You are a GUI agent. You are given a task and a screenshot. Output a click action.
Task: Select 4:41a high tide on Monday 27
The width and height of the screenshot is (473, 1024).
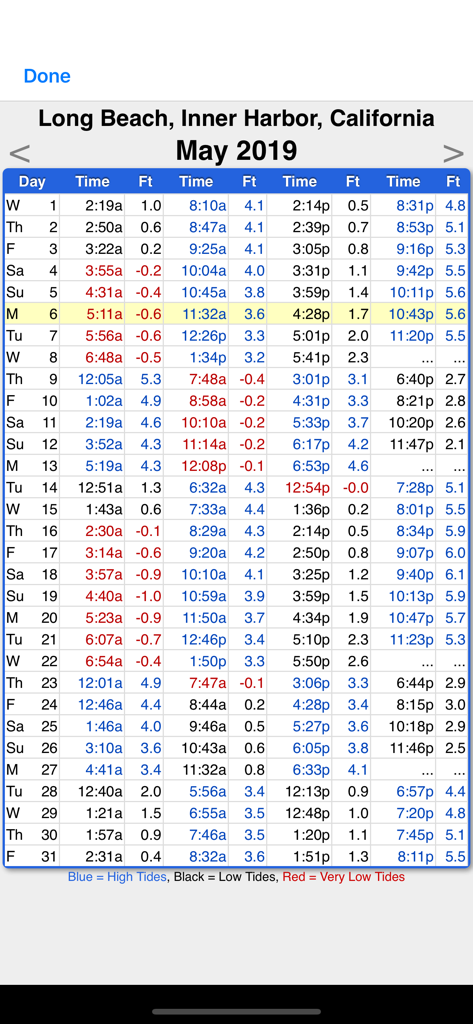click(x=105, y=769)
